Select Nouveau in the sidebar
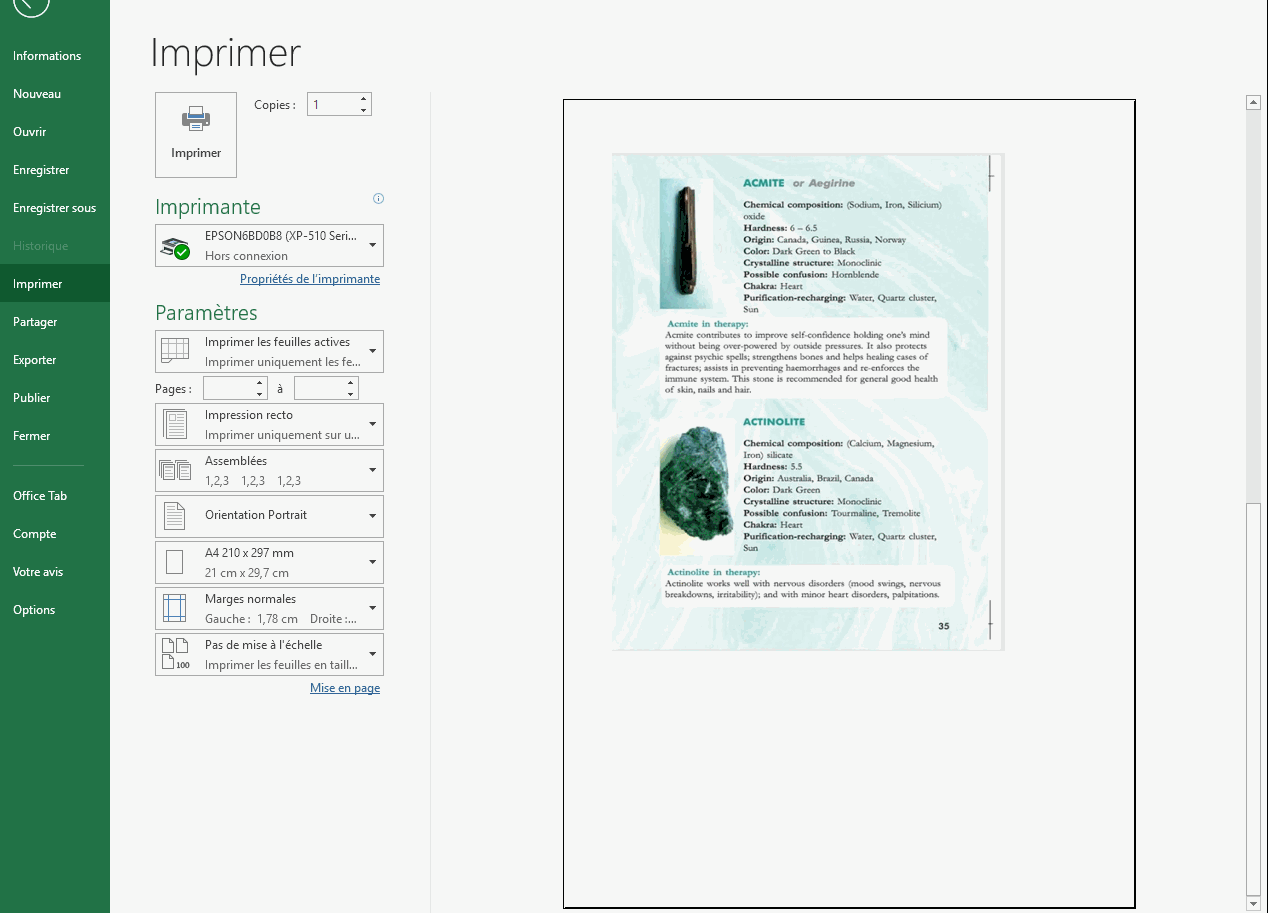1268x913 pixels. pos(55,94)
